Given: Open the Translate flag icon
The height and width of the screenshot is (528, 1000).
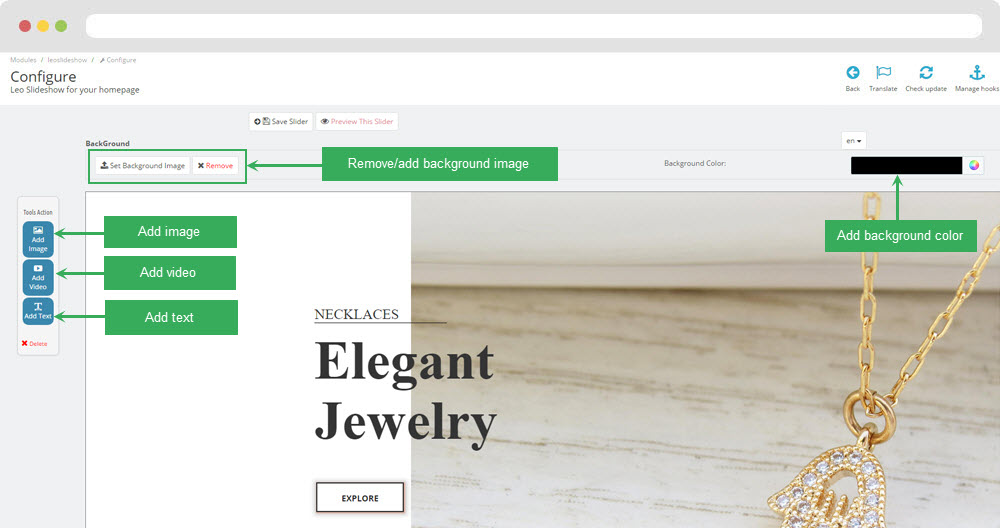Looking at the screenshot, I should tap(883, 73).
